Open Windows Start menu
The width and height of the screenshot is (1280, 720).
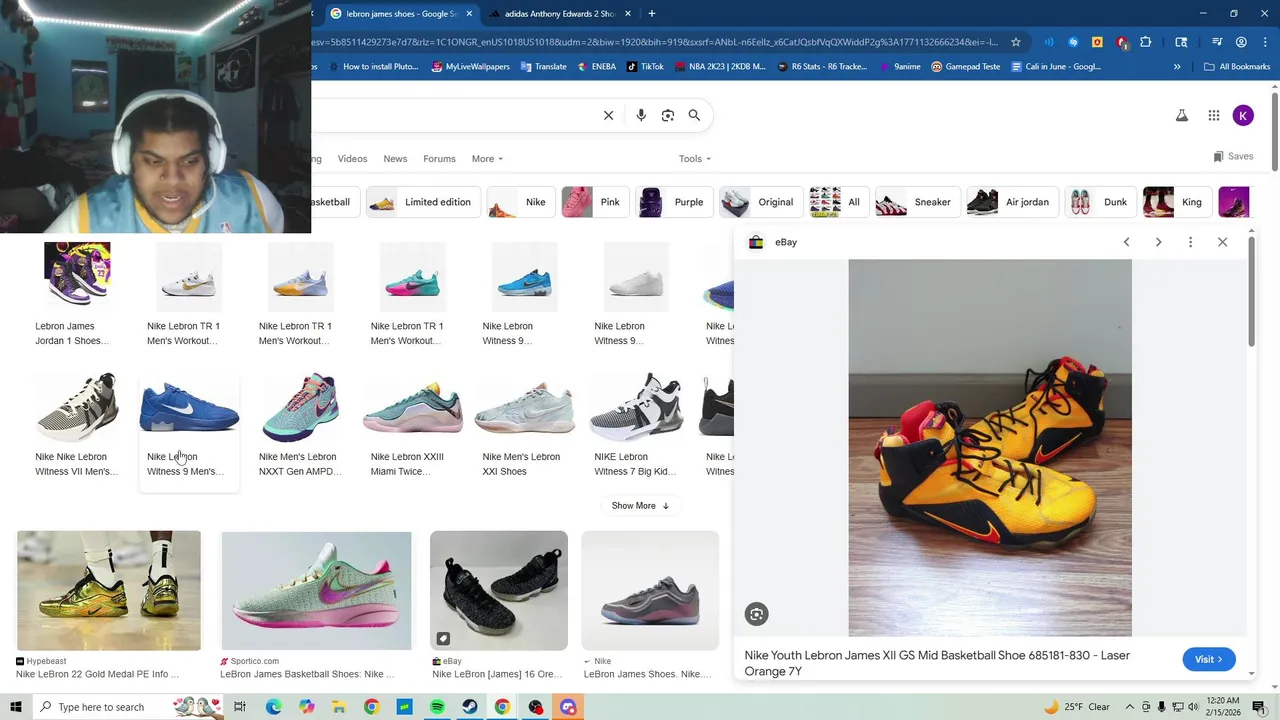[16, 707]
